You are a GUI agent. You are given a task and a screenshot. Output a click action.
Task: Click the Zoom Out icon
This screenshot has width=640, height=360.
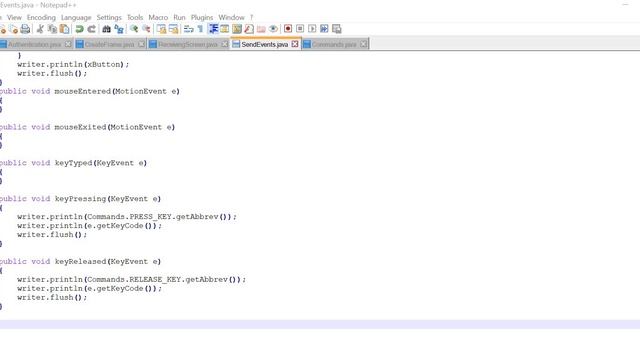(146, 29)
